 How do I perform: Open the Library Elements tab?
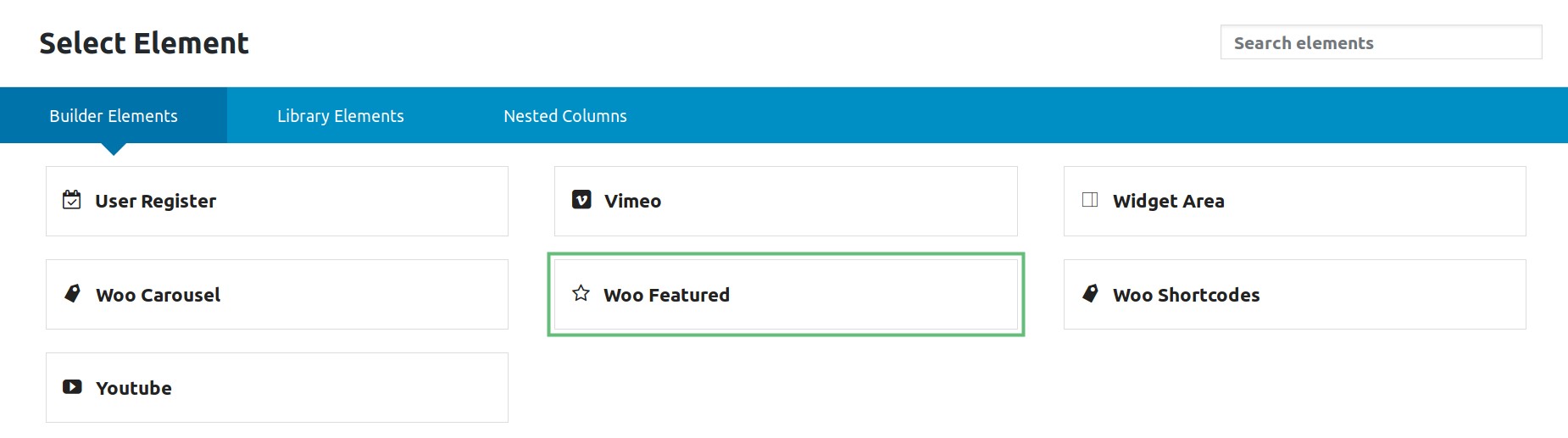pyautogui.click(x=341, y=115)
